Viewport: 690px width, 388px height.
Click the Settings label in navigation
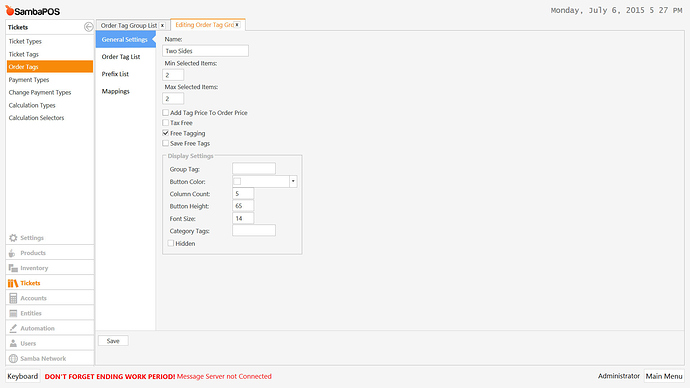tap(32, 238)
